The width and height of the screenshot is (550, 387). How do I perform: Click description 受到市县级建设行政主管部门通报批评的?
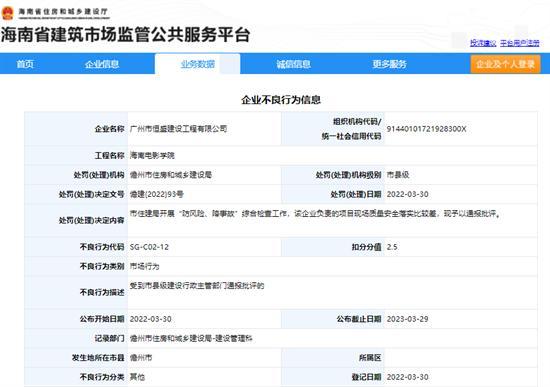coord(197,286)
